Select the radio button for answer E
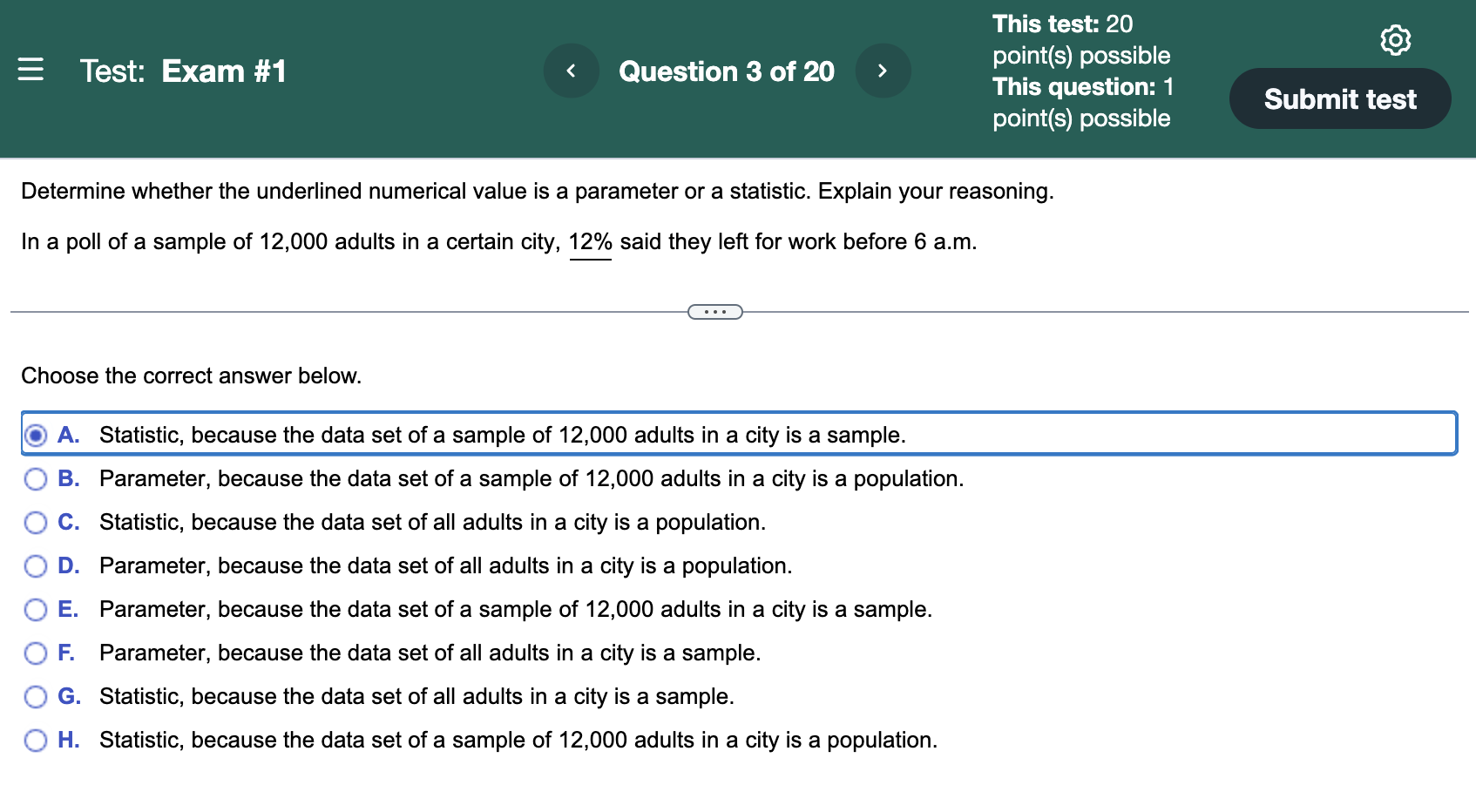Screen dimensions: 1476x812 [37, 609]
